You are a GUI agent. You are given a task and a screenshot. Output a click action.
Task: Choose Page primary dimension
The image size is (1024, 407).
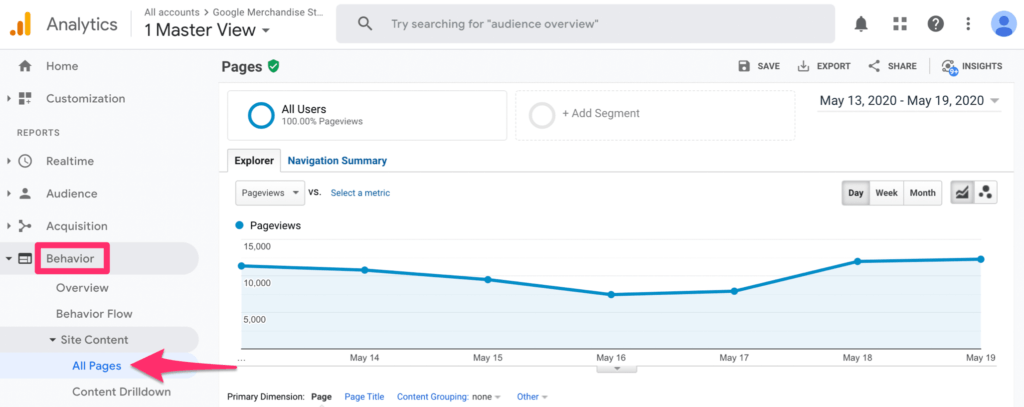(x=321, y=397)
